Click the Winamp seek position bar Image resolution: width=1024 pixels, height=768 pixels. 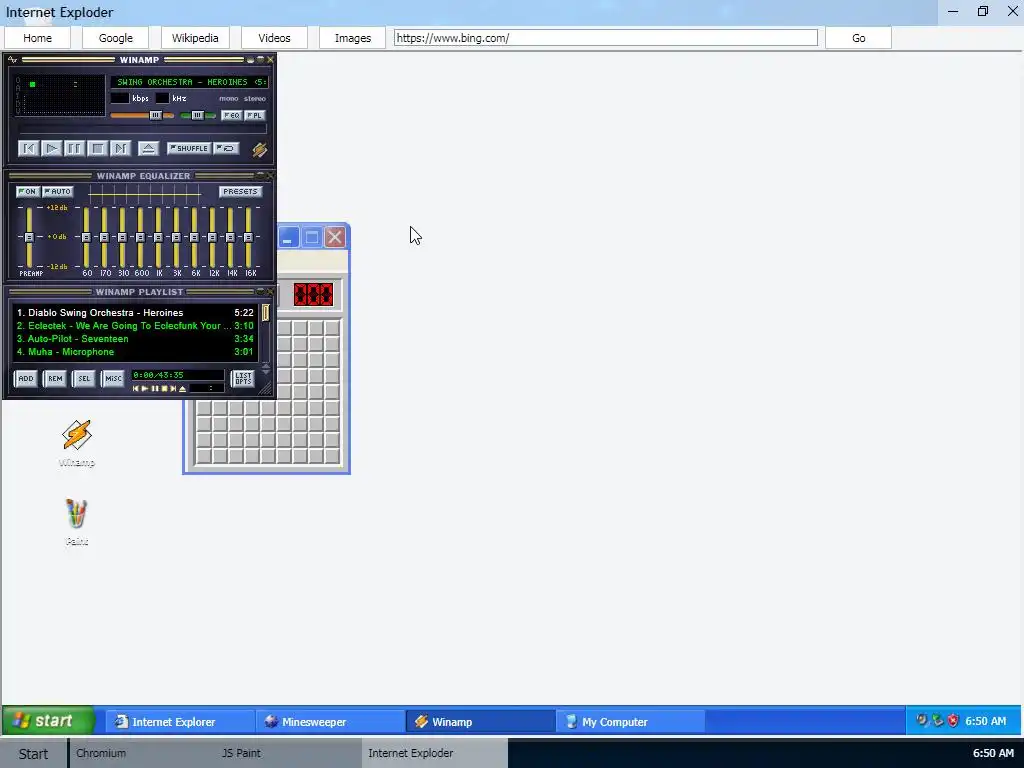tap(141, 129)
